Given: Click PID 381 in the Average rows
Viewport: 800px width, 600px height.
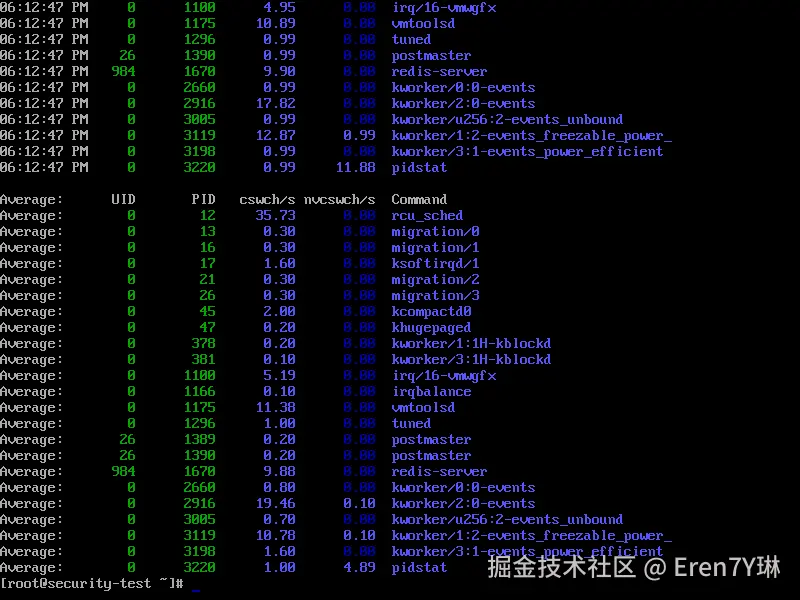Looking at the screenshot, I should (x=203, y=360).
